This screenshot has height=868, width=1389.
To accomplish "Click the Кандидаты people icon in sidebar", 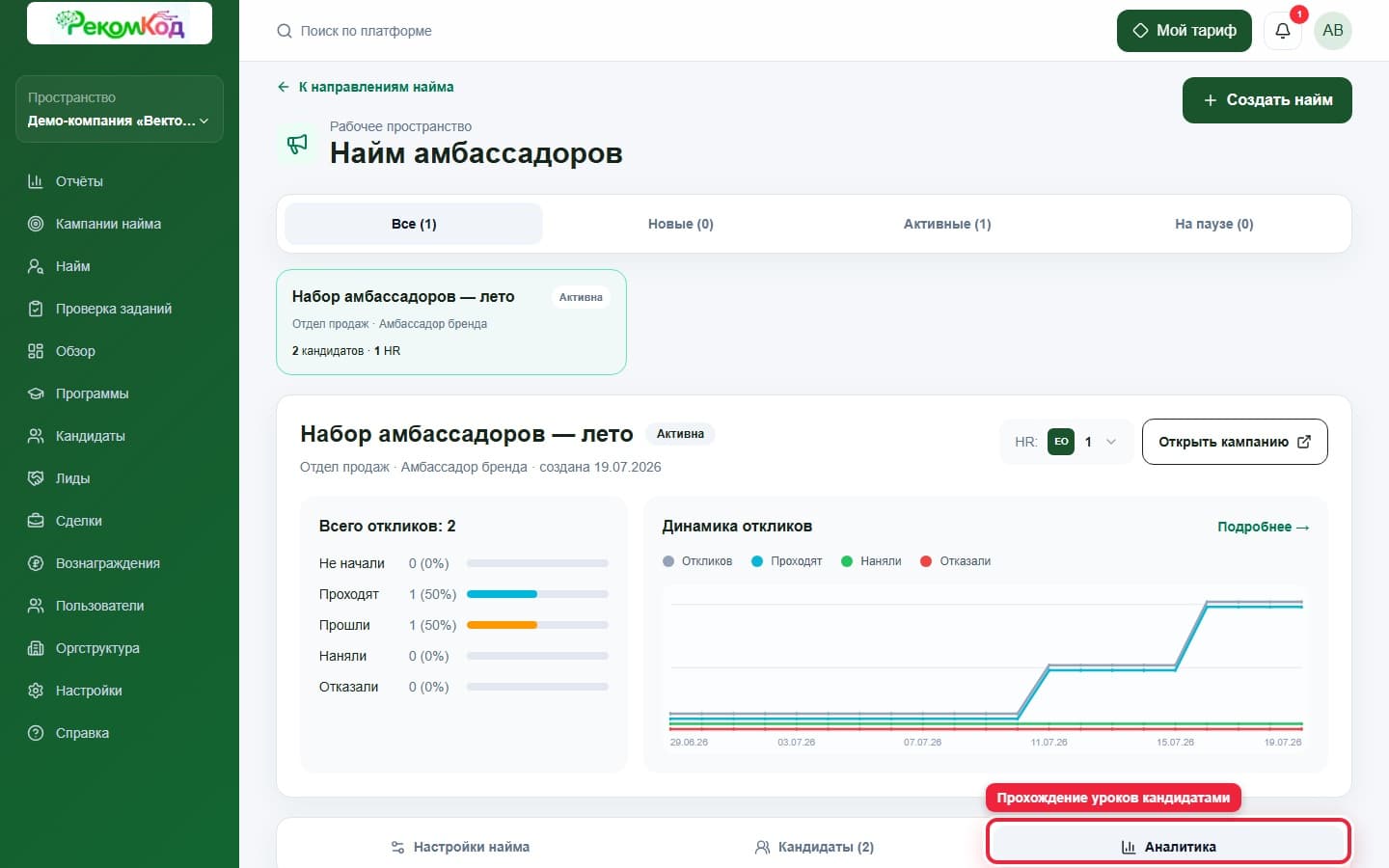I will point(36,436).
